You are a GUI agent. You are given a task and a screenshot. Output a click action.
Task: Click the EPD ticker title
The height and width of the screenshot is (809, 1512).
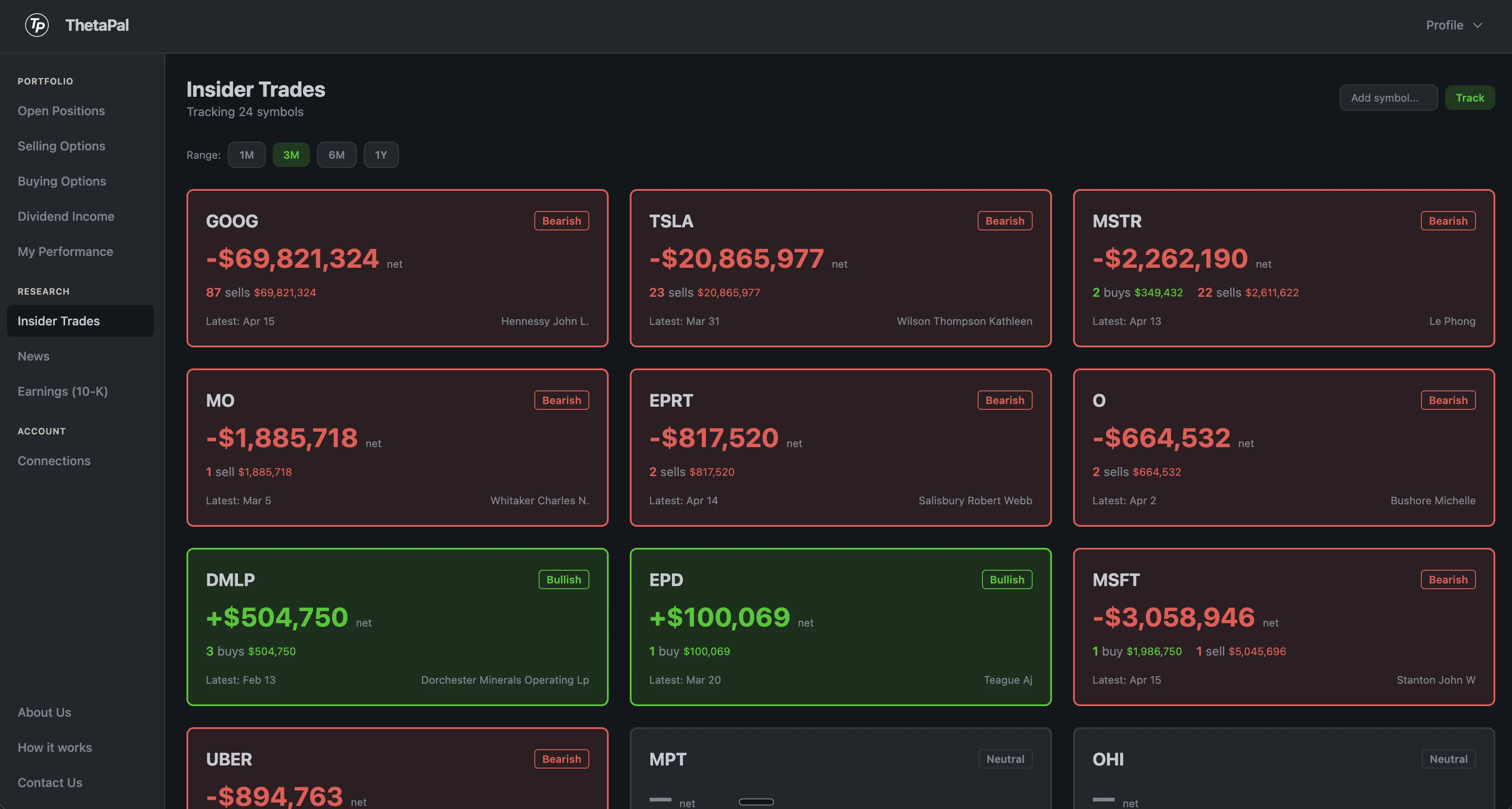666,580
